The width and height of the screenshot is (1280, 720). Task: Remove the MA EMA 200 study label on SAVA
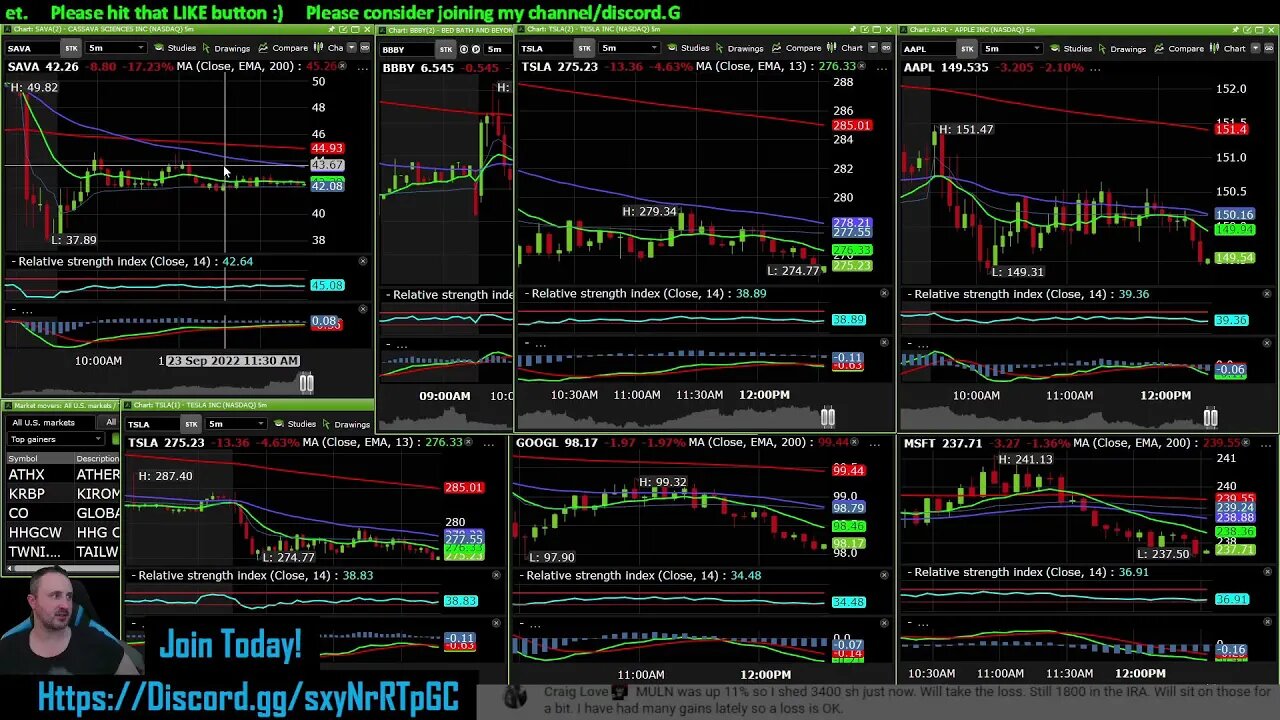[342, 66]
